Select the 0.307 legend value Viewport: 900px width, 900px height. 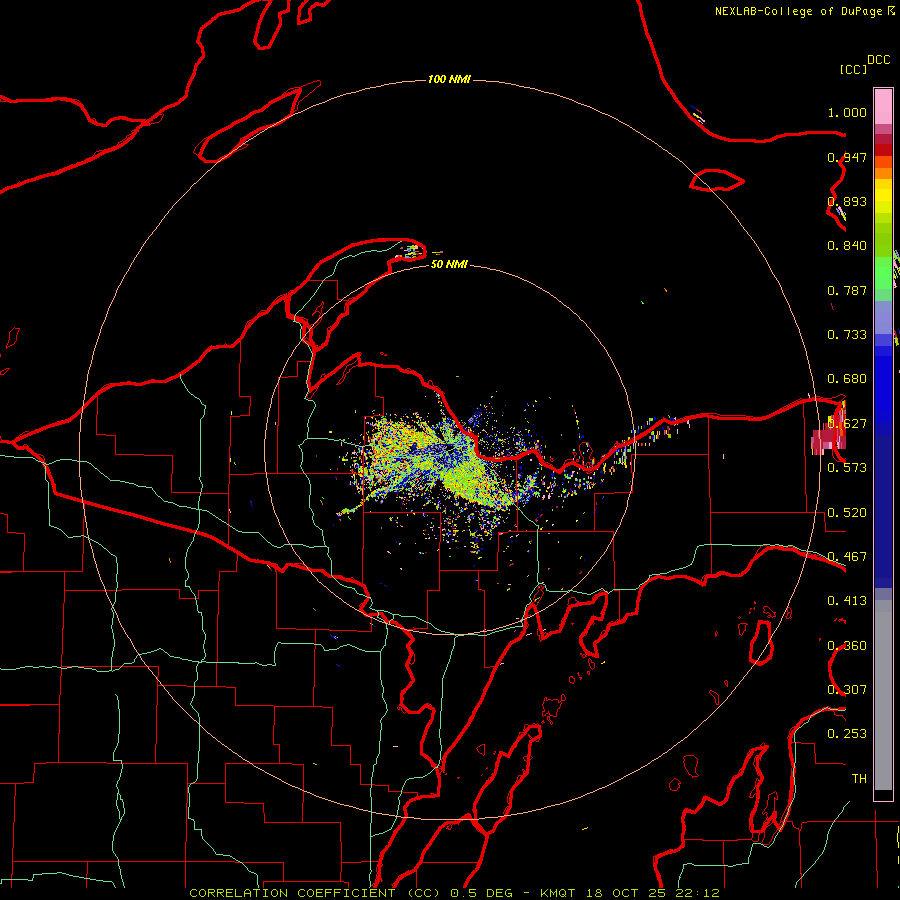[847, 689]
